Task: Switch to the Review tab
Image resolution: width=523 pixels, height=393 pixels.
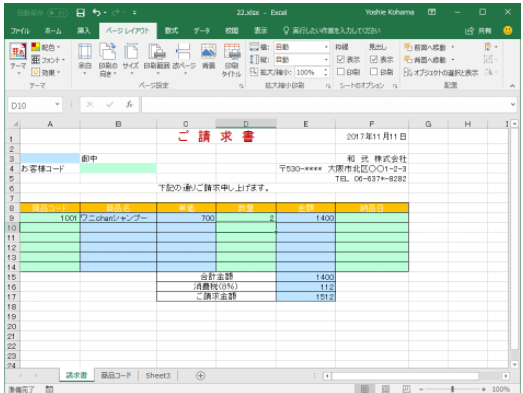Action: coord(231,31)
